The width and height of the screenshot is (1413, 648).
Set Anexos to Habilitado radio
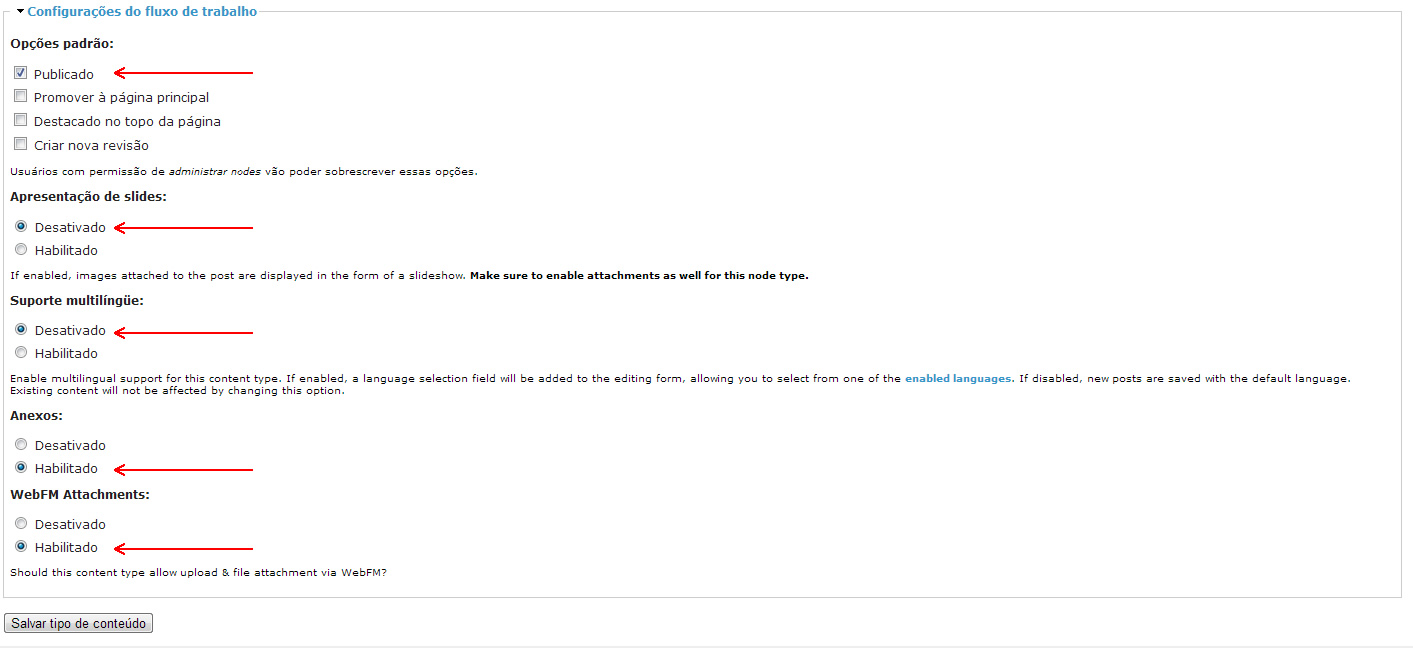tap(21, 468)
